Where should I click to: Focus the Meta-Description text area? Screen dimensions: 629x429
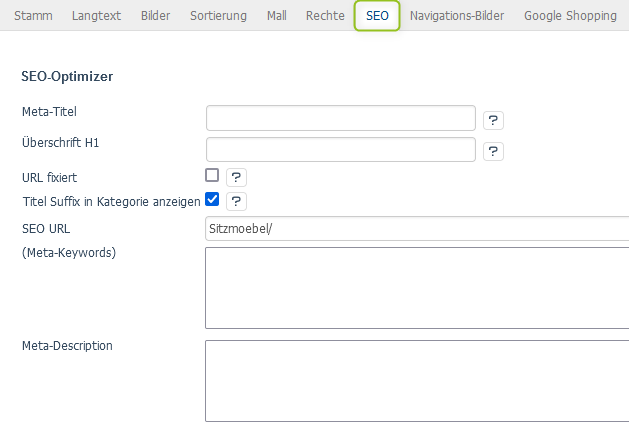tap(417, 381)
